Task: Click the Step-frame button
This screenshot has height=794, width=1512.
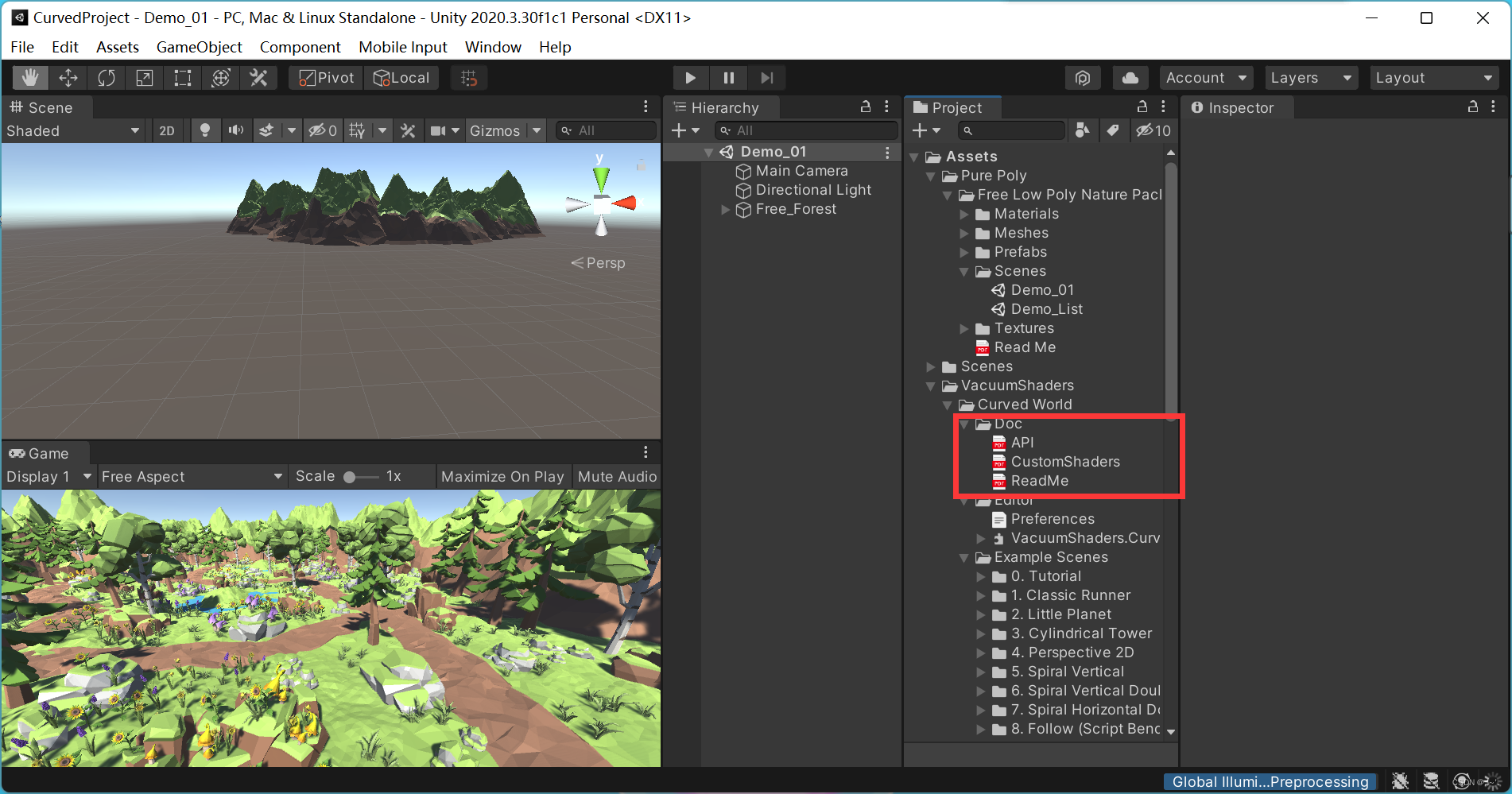Action: tap(766, 77)
